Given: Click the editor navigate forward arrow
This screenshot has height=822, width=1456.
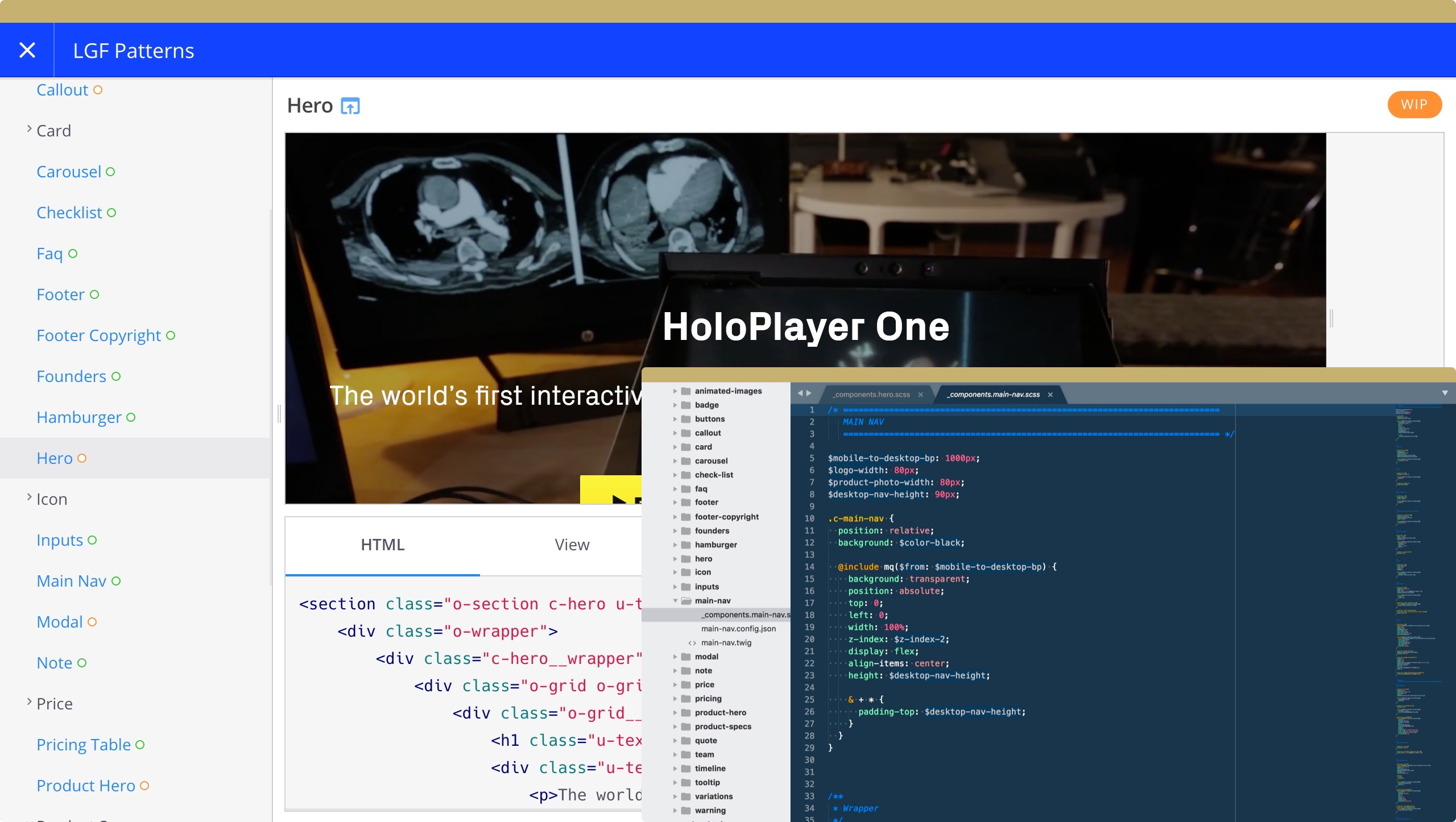Looking at the screenshot, I should point(809,393).
